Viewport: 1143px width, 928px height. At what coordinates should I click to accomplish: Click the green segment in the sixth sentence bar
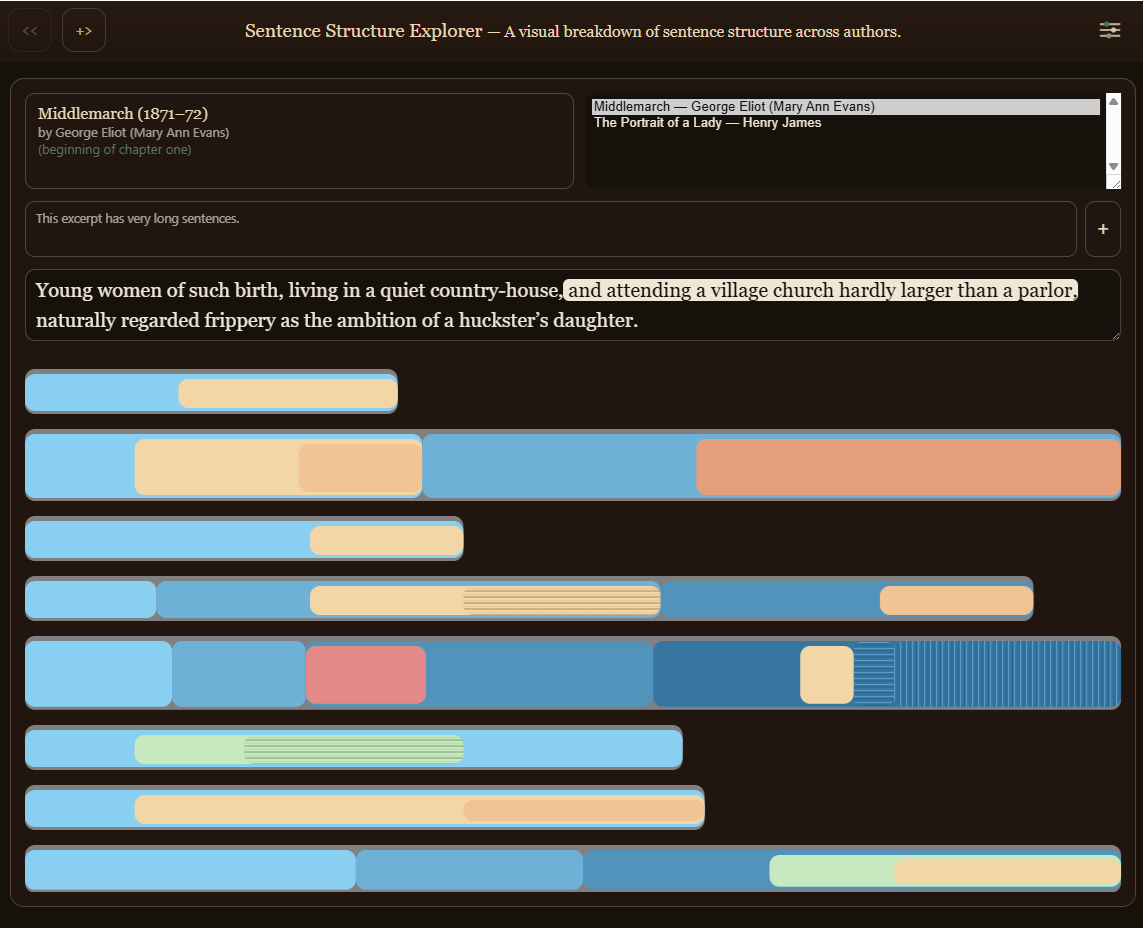point(300,748)
